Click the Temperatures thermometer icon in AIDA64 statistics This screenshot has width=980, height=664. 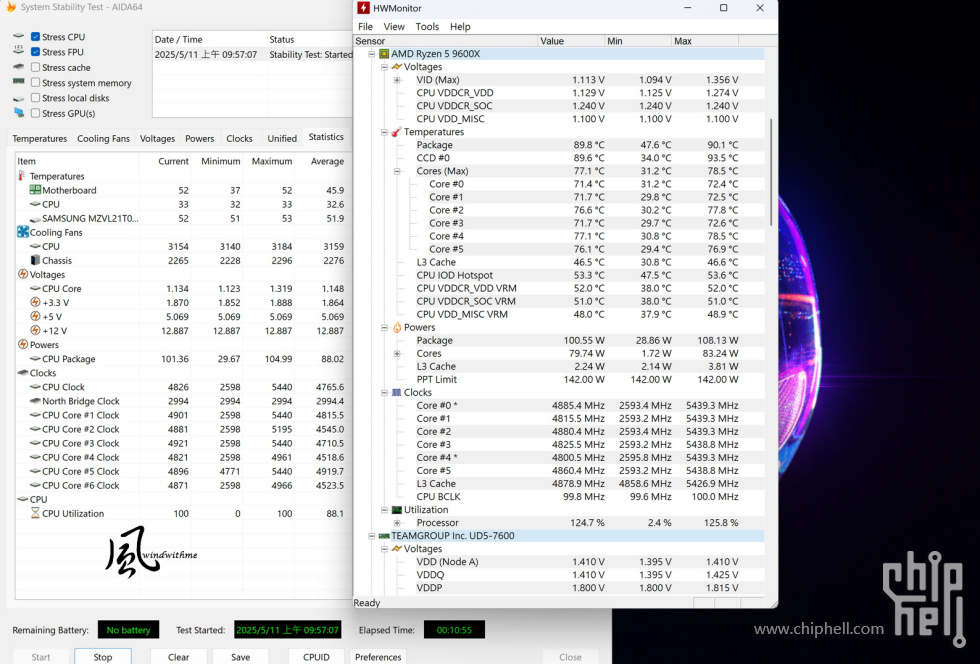pos(22,176)
